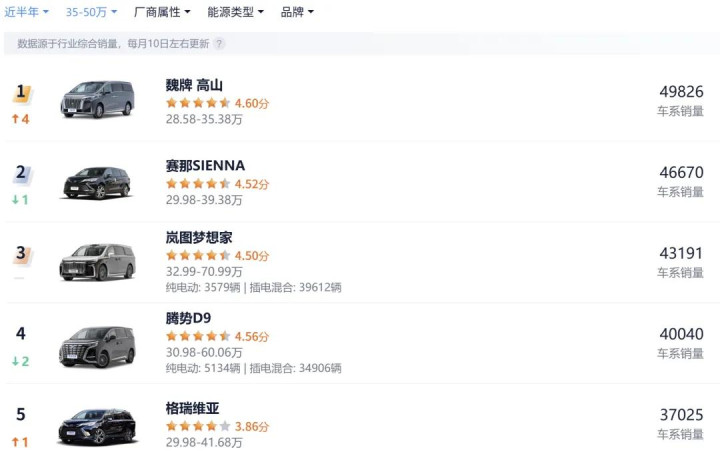Click the rank 2 silver badge
Image resolution: width=720 pixels, height=464 pixels.
click(21, 173)
